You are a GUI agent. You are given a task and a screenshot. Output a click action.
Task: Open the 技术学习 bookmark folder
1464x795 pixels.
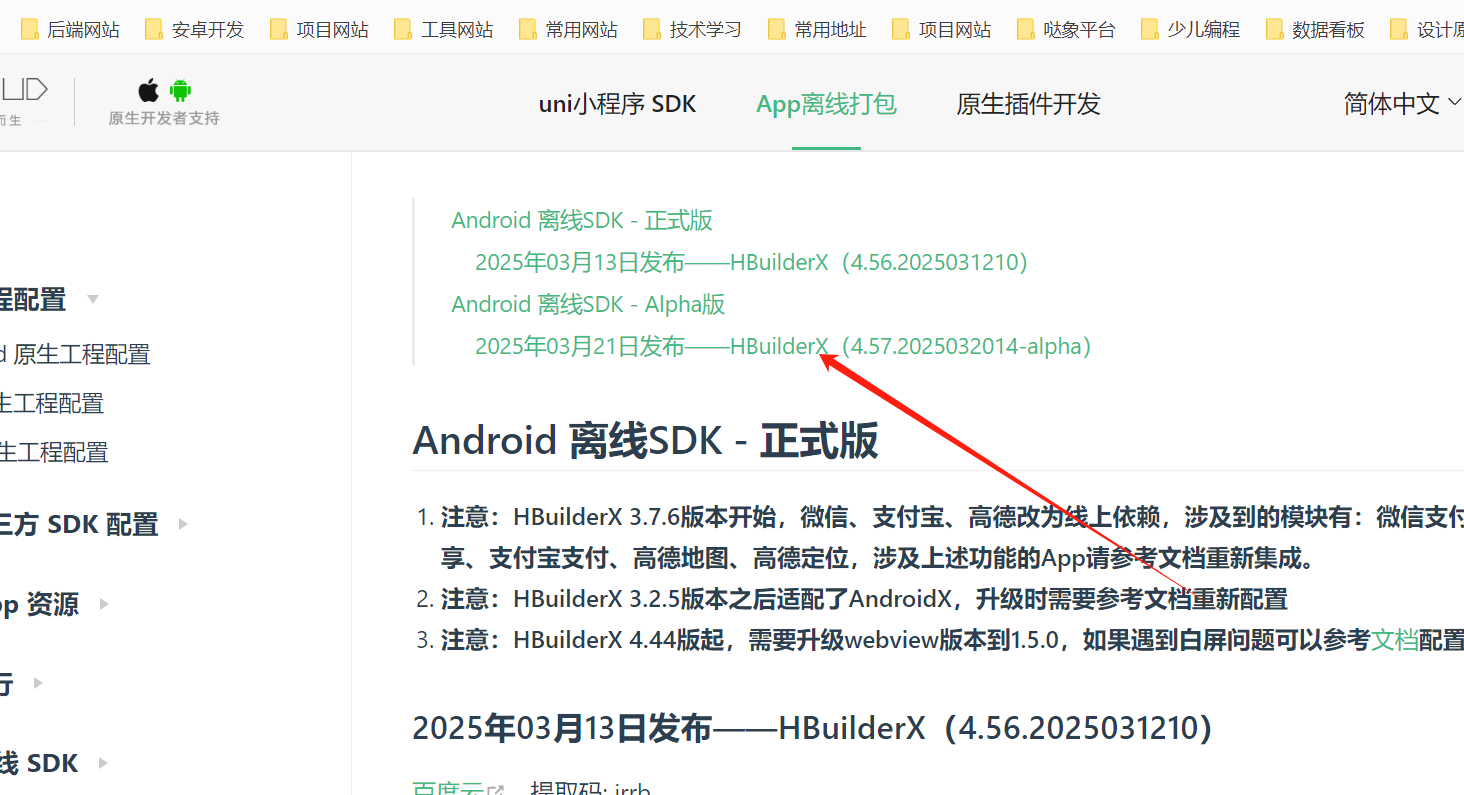click(693, 29)
